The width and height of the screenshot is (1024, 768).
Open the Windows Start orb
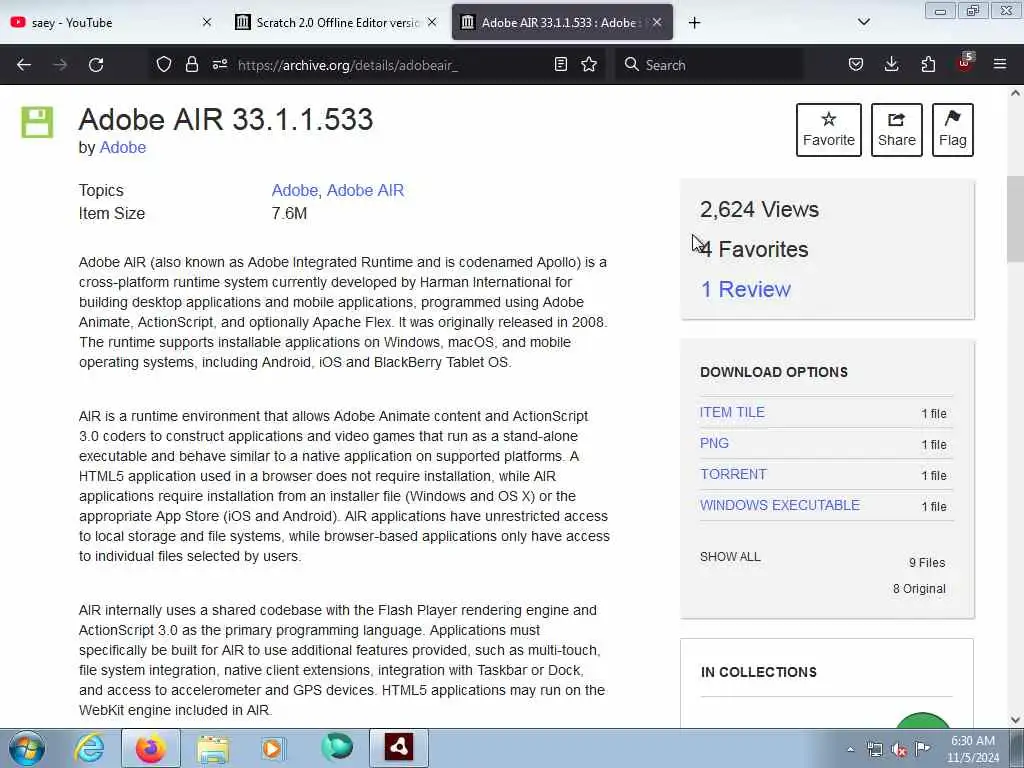tap(27, 748)
